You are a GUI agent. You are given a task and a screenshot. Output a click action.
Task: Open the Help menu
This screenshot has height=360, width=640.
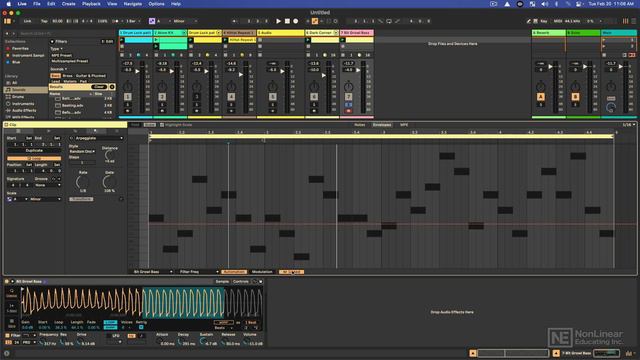(176, 4)
